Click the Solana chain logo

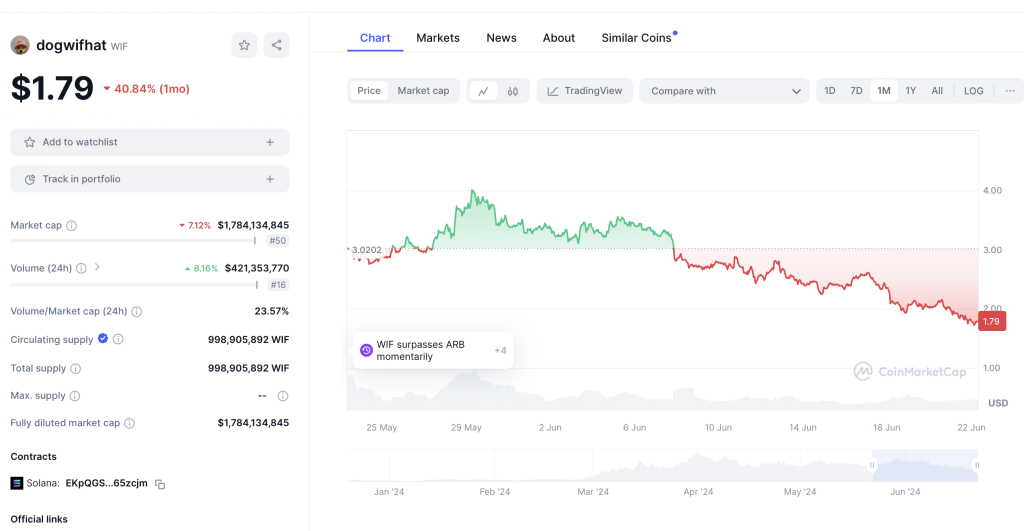click(16, 483)
